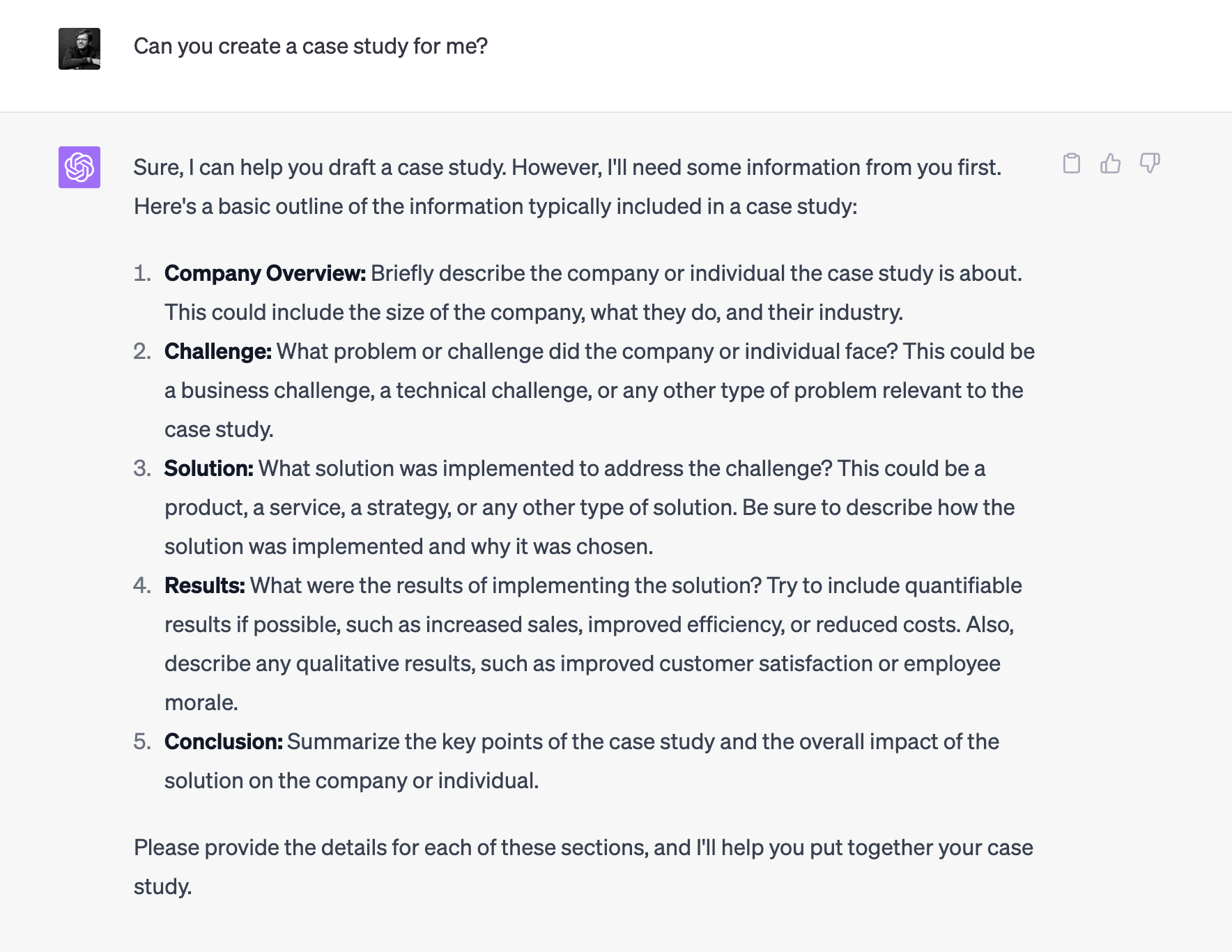
Task: Click the thumbs up icon
Action: pos(1111,164)
